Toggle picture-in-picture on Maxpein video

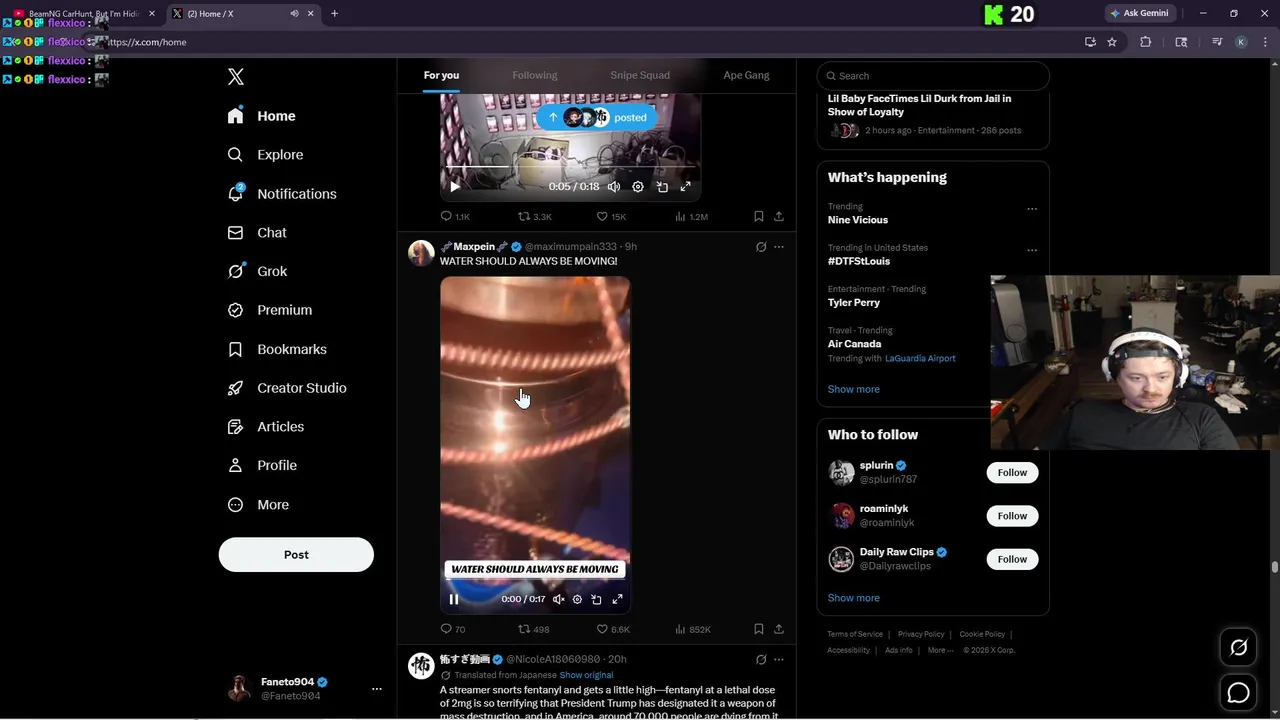(x=596, y=599)
